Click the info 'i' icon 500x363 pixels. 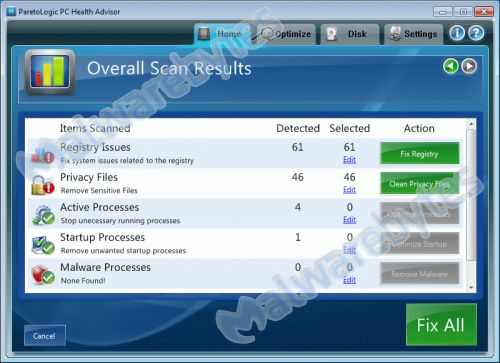point(457,33)
